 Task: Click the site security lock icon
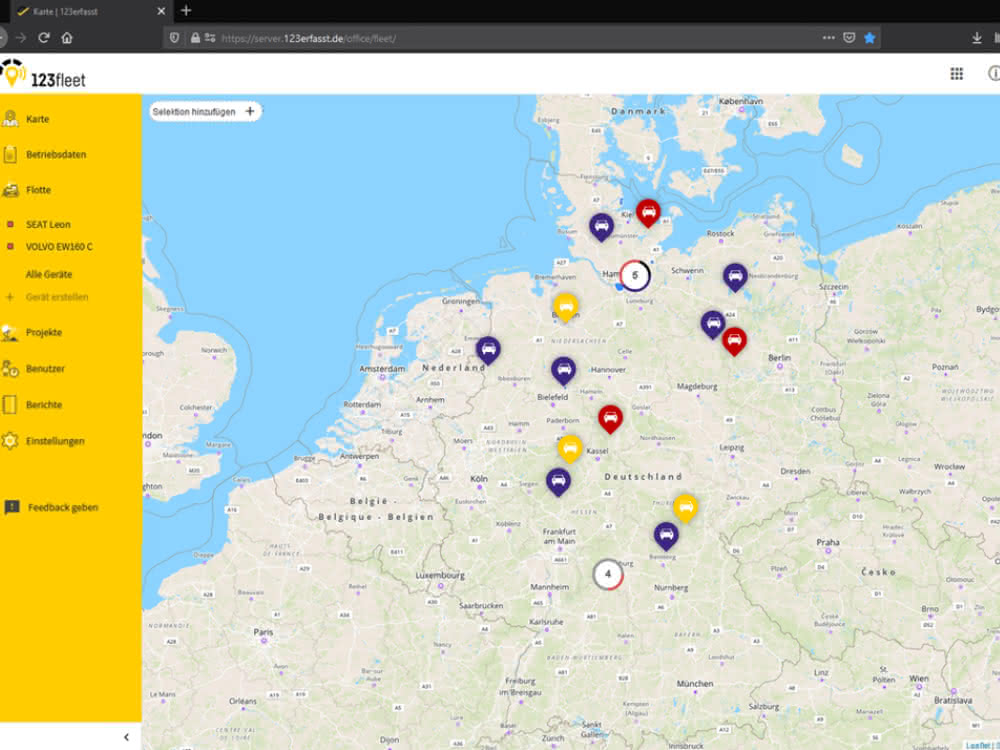[196, 38]
